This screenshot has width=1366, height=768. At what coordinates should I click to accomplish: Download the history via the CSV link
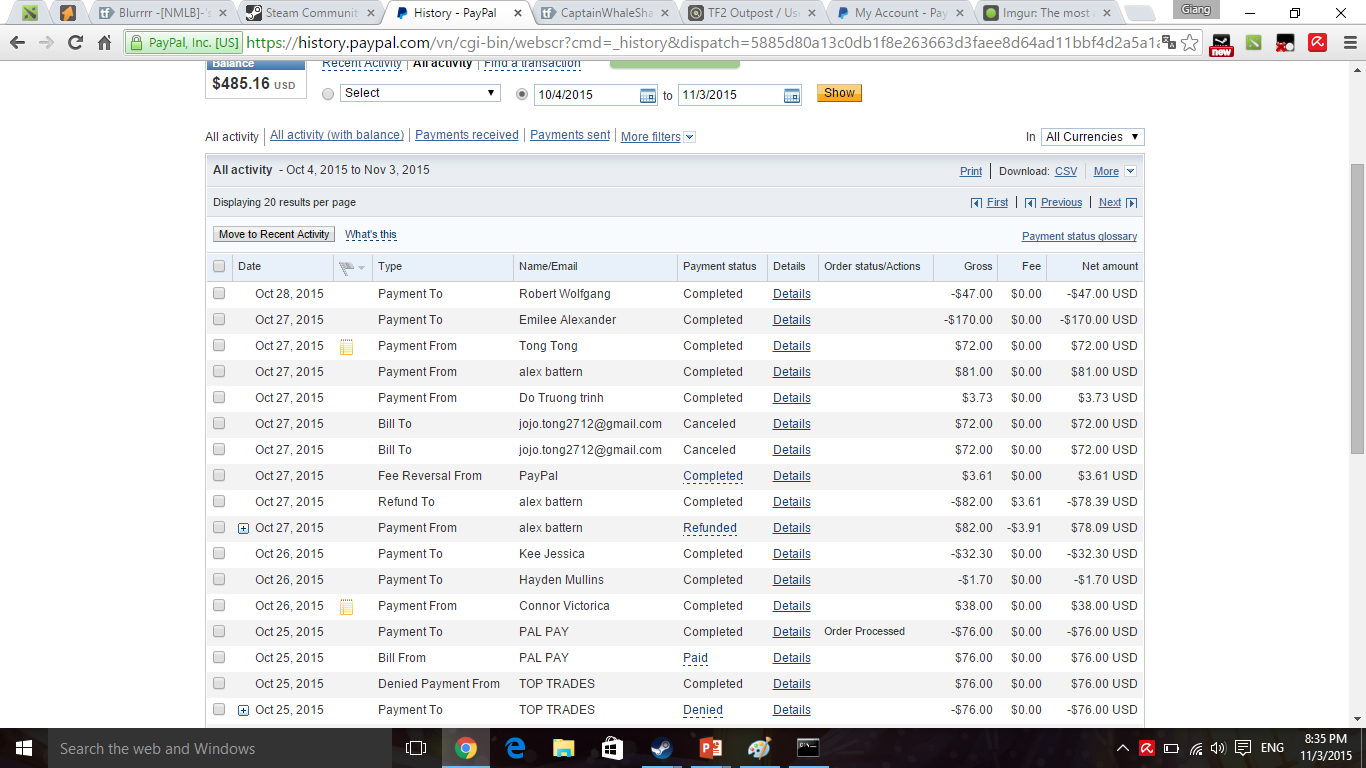point(1066,171)
